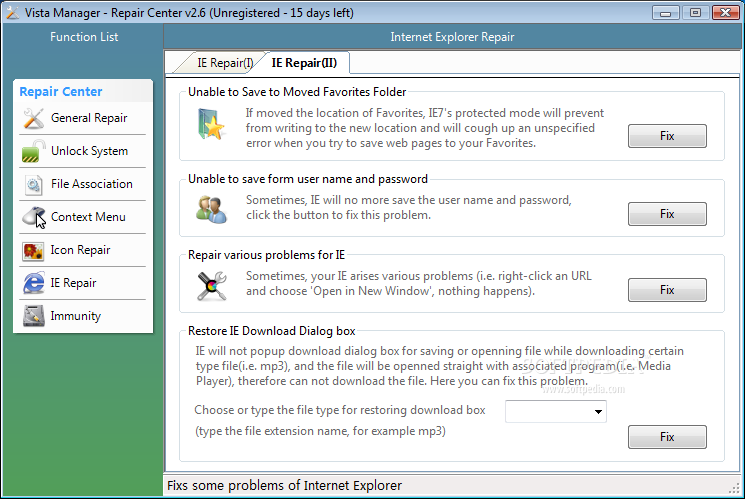The image size is (745, 499).
Task: Click the two users icon for saved passwords
Action: point(211,209)
